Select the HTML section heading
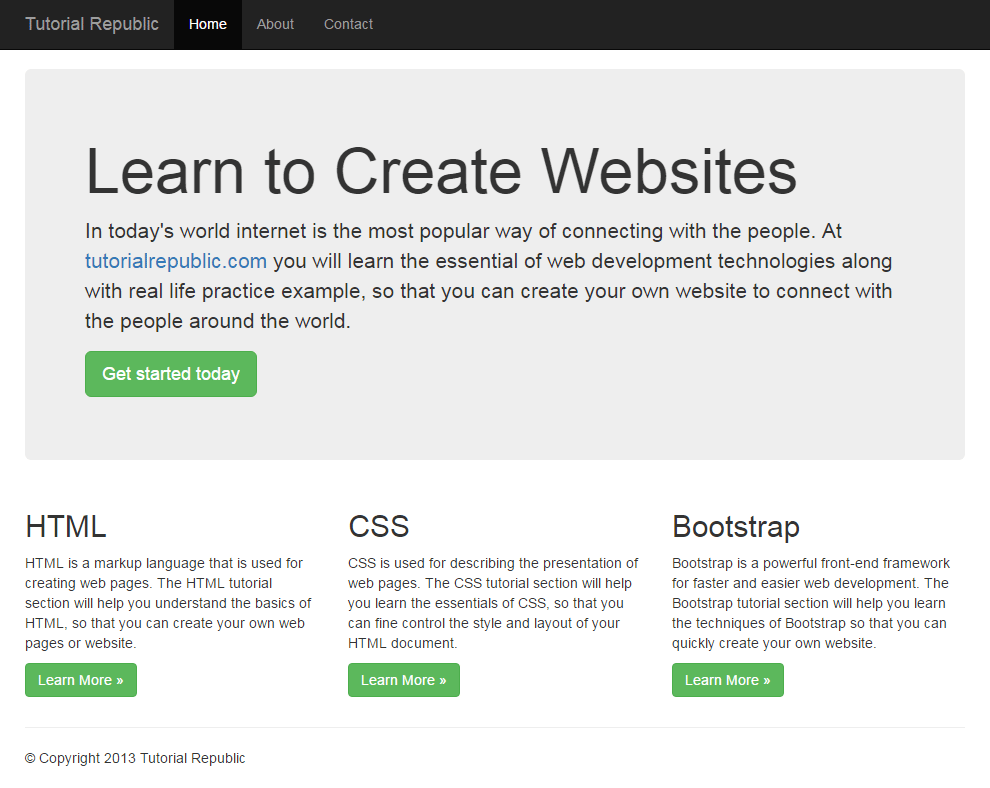The height and width of the screenshot is (788, 990). [65, 527]
